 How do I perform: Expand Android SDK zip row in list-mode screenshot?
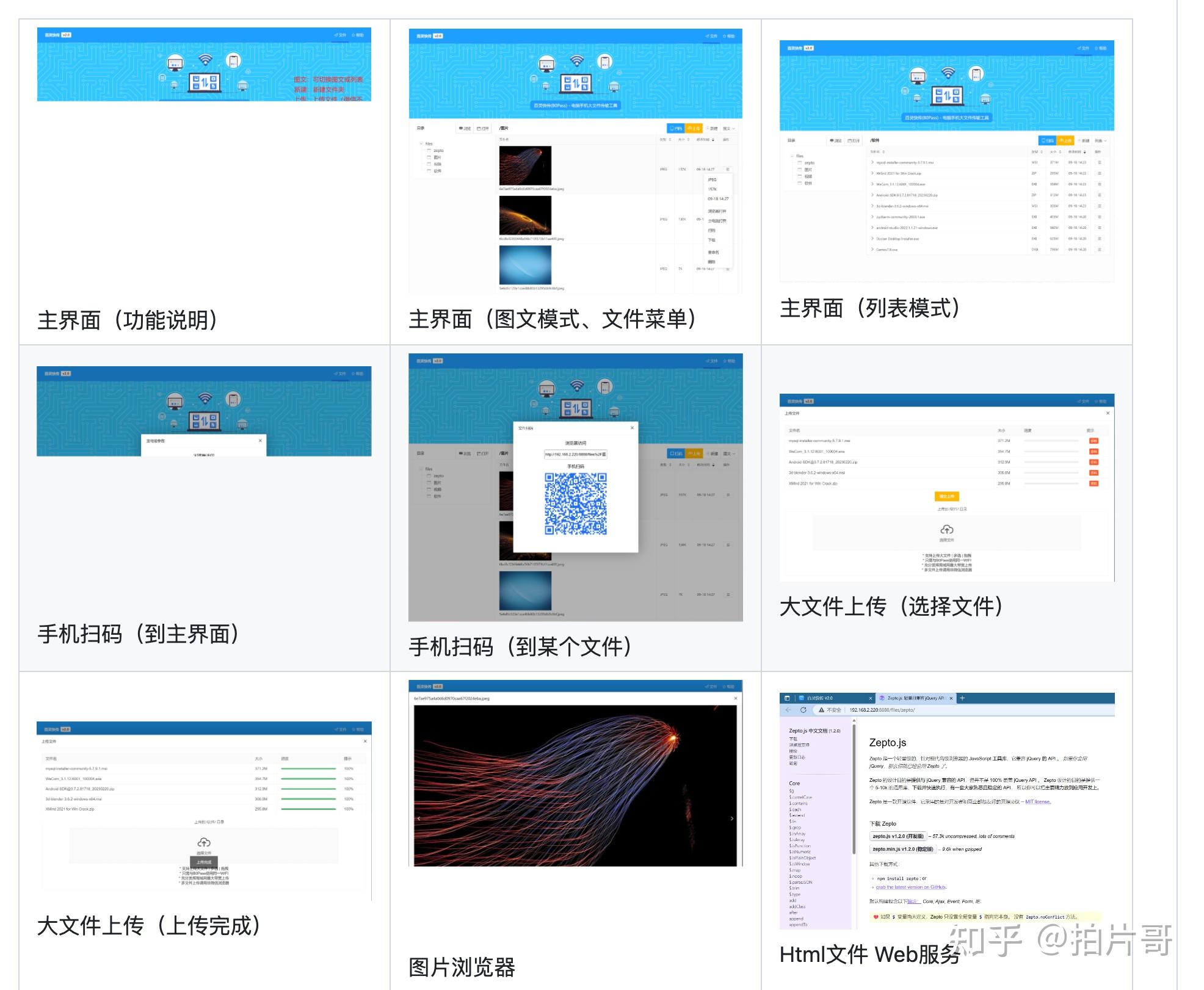pyautogui.click(x=872, y=195)
